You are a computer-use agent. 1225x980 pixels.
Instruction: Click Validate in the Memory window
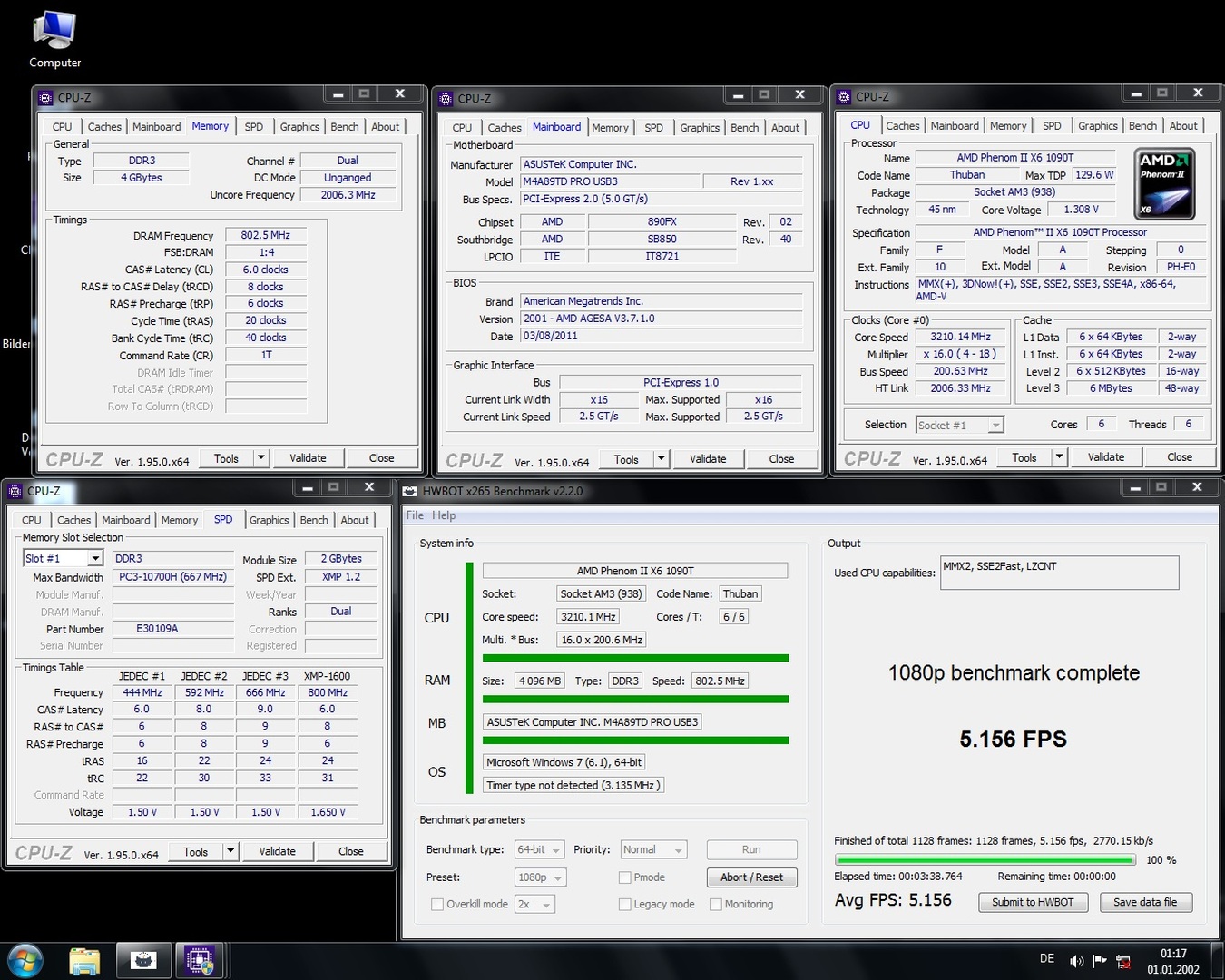pos(308,458)
